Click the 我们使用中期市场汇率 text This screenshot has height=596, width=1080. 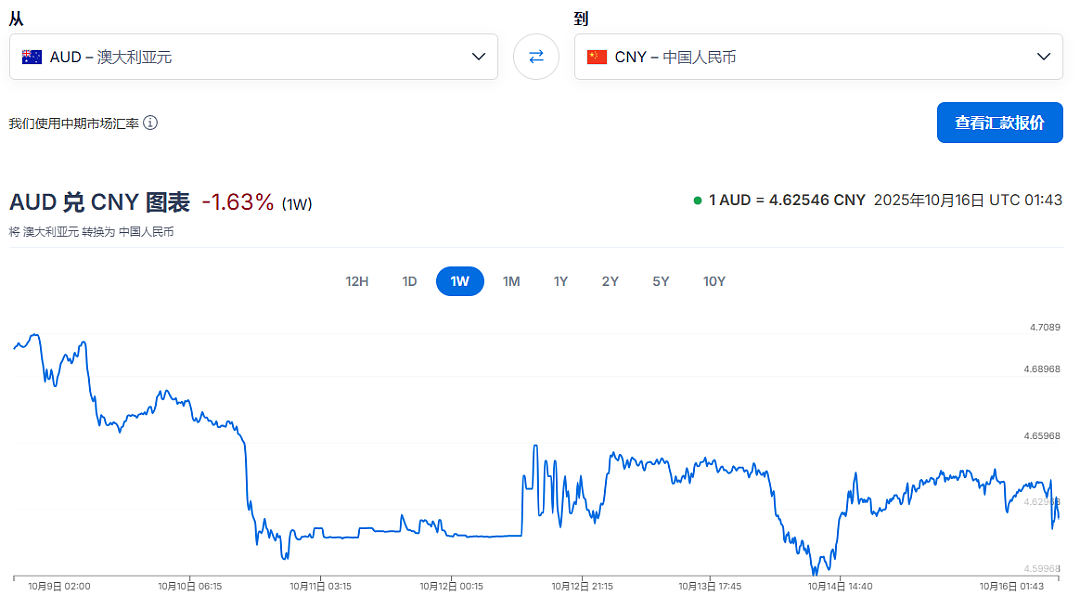(x=74, y=123)
